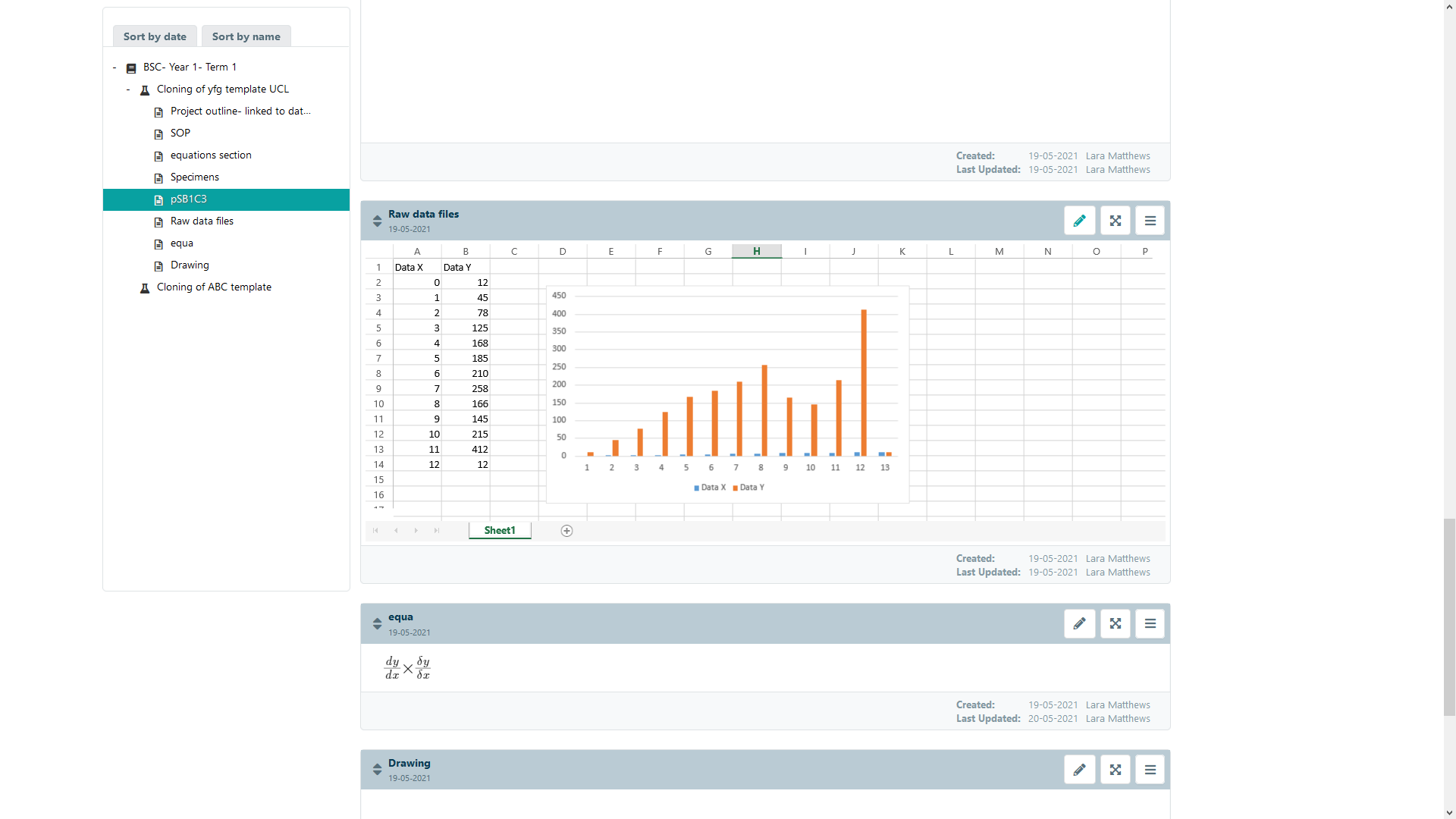Click reorder arrows on Drawing section header
1456x819 pixels.
coord(377,770)
